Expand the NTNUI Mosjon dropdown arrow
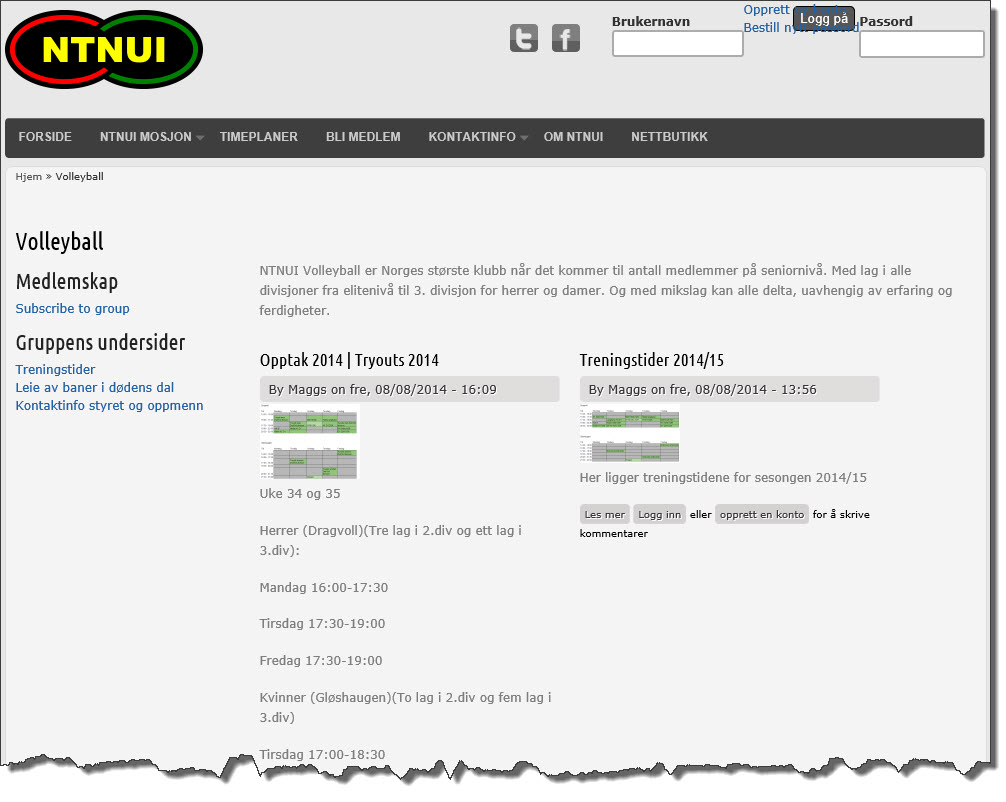Viewport: 1006px width, 802px height. point(200,138)
